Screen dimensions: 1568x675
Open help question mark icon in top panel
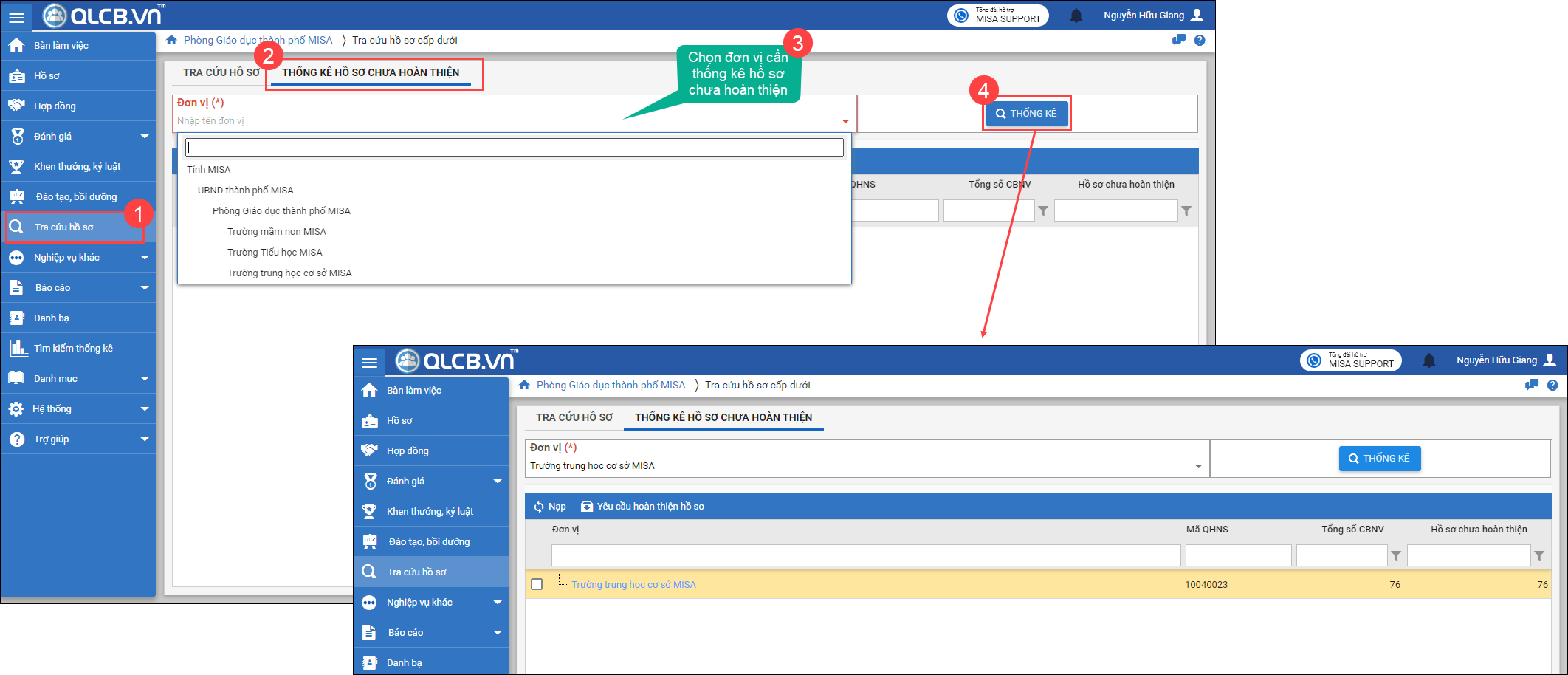pyautogui.click(x=1200, y=40)
